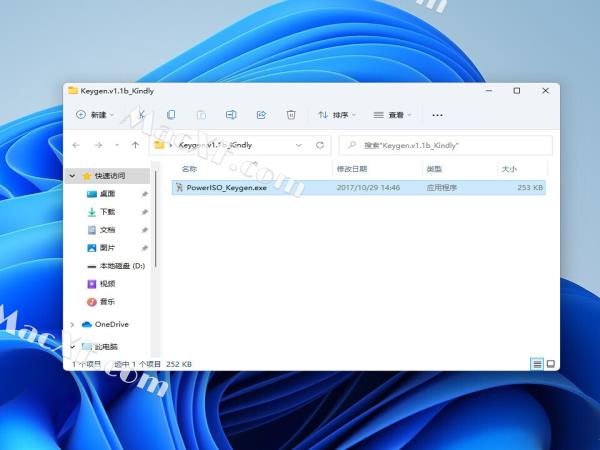
Task: Click the PowerISO_Keygen.exe file icon
Action: [179, 188]
